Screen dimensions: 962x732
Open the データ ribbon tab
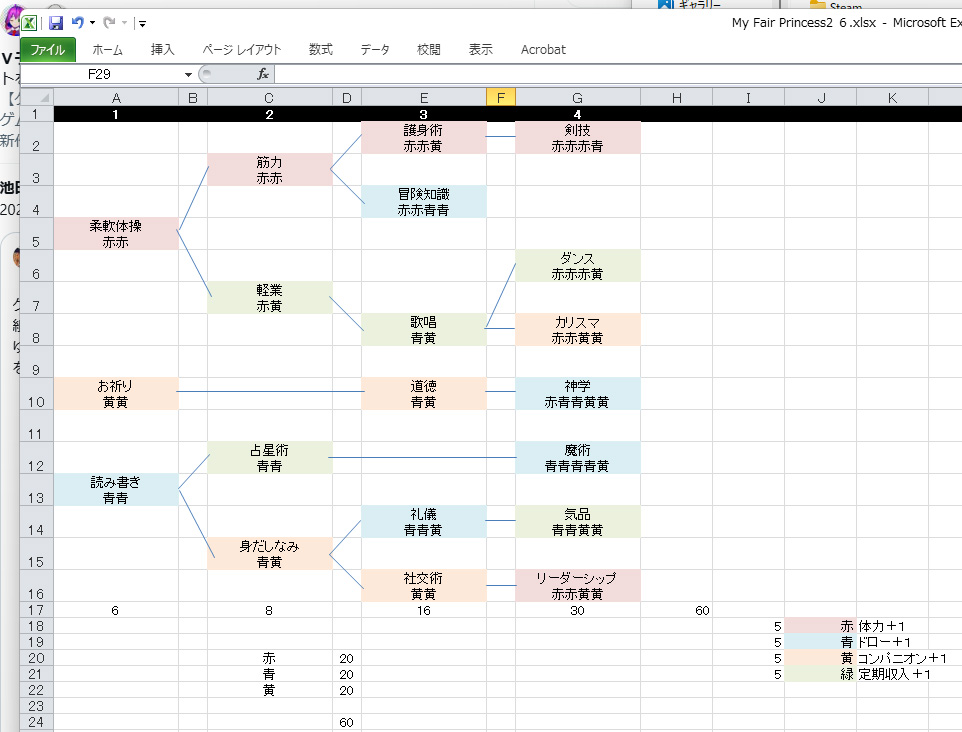(374, 50)
